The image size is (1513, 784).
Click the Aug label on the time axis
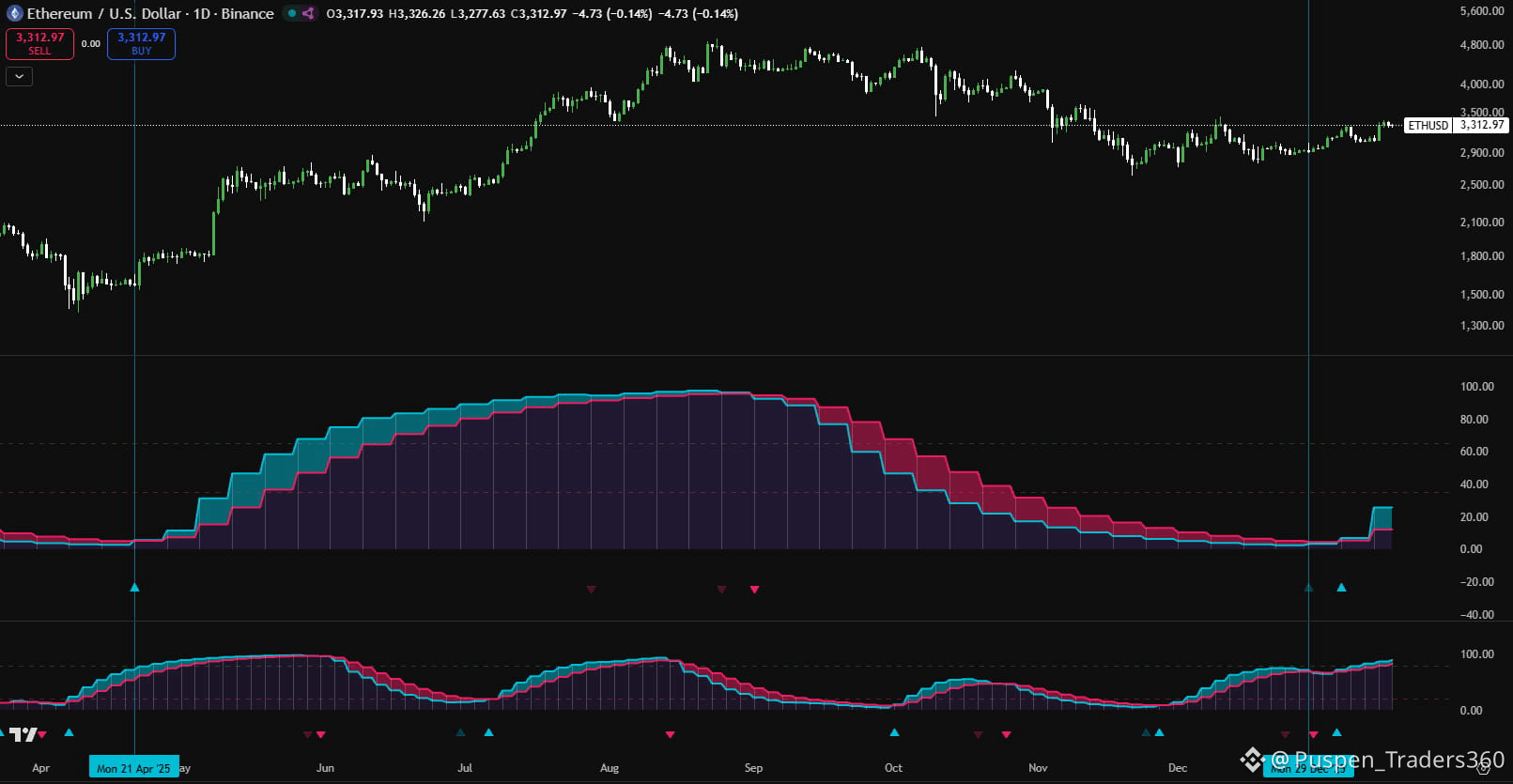pyautogui.click(x=610, y=768)
